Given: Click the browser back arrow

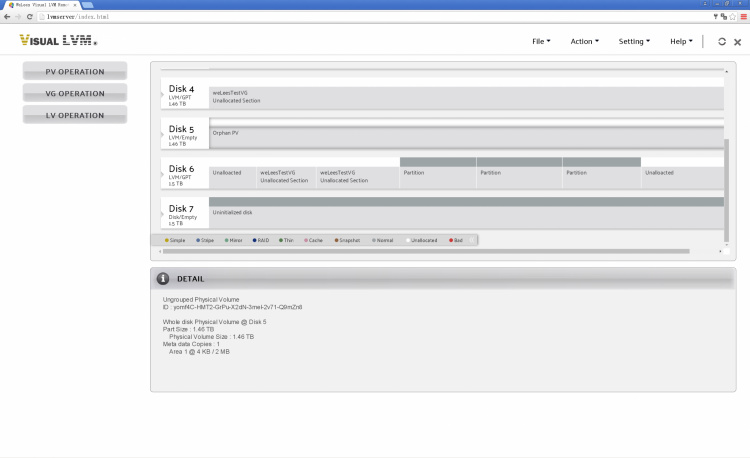Looking at the screenshot, I should [7, 17].
